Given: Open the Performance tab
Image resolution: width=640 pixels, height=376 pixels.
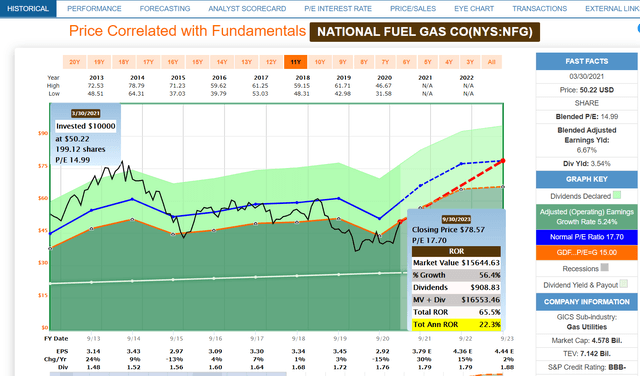Looking at the screenshot, I should 94,9.
